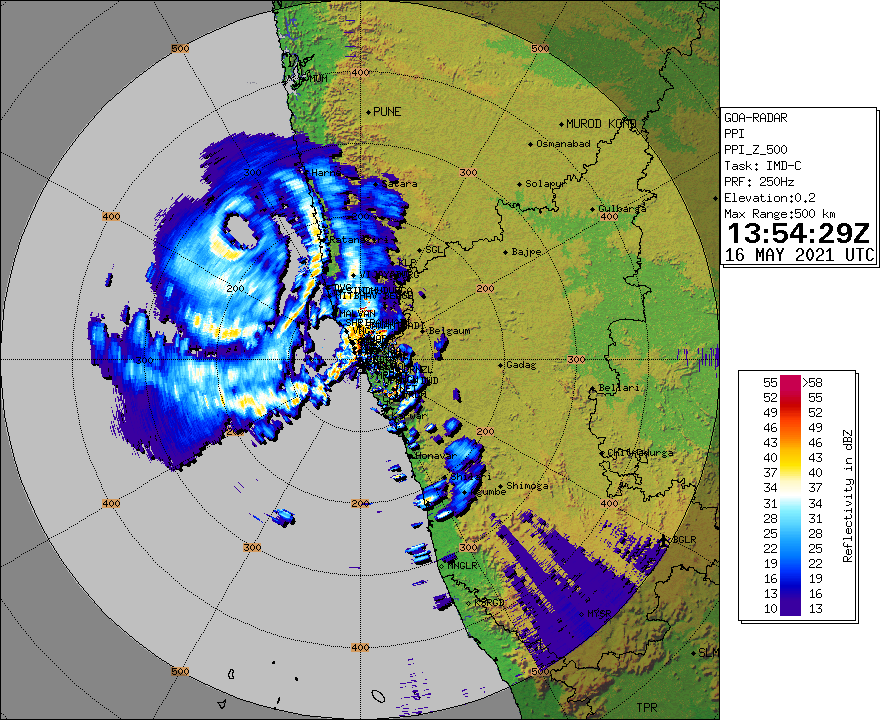Click the Satara city label
Viewport: 880px width, 720px height.
point(399,184)
